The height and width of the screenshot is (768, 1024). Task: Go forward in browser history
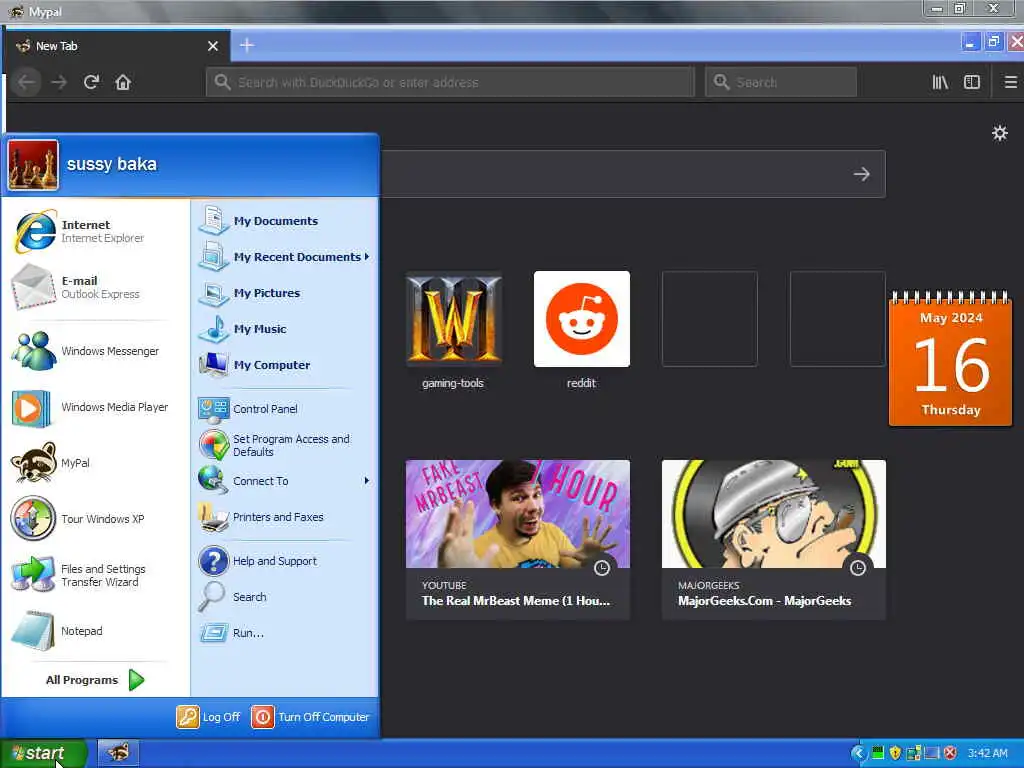tap(59, 82)
